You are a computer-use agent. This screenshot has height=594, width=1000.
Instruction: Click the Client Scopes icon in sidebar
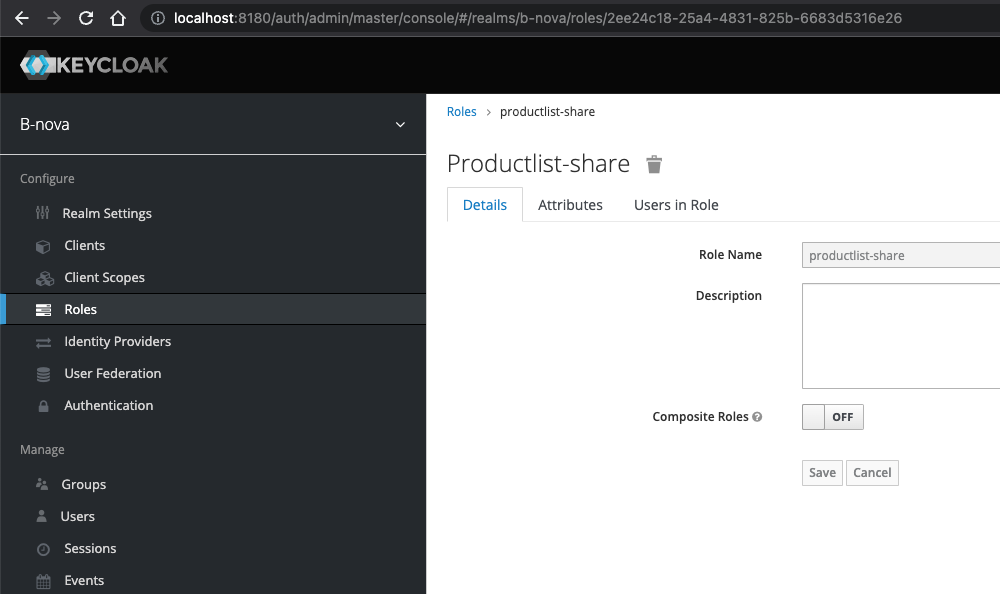pos(44,278)
